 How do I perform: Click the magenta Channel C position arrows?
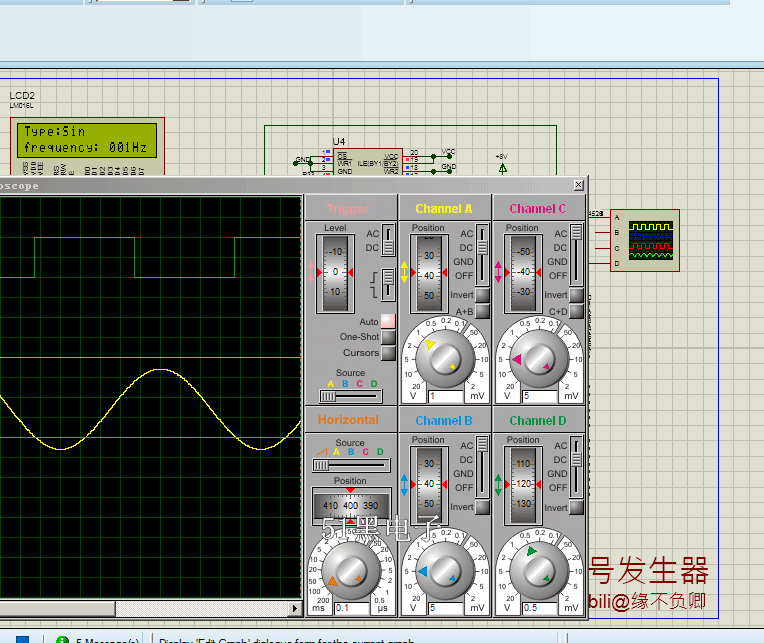tap(498, 272)
